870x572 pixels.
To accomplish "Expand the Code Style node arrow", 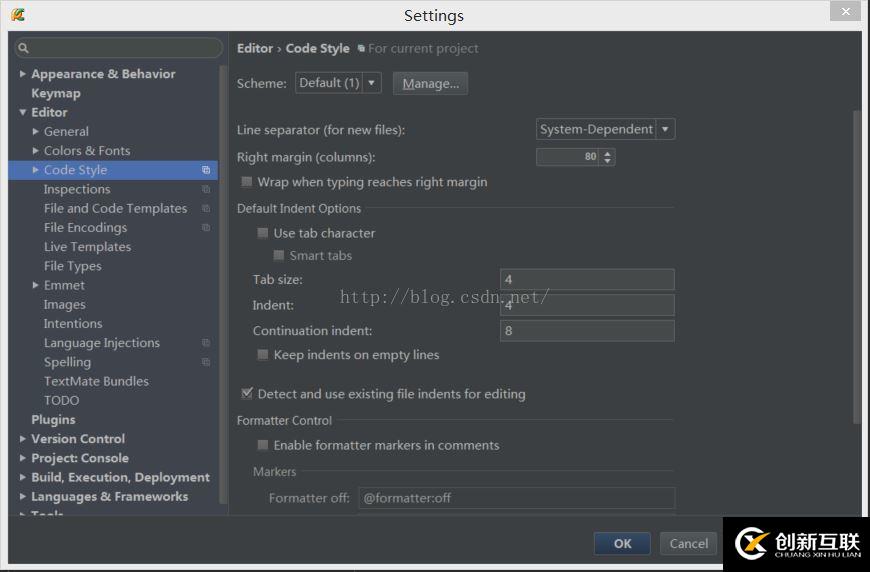I will [36, 170].
